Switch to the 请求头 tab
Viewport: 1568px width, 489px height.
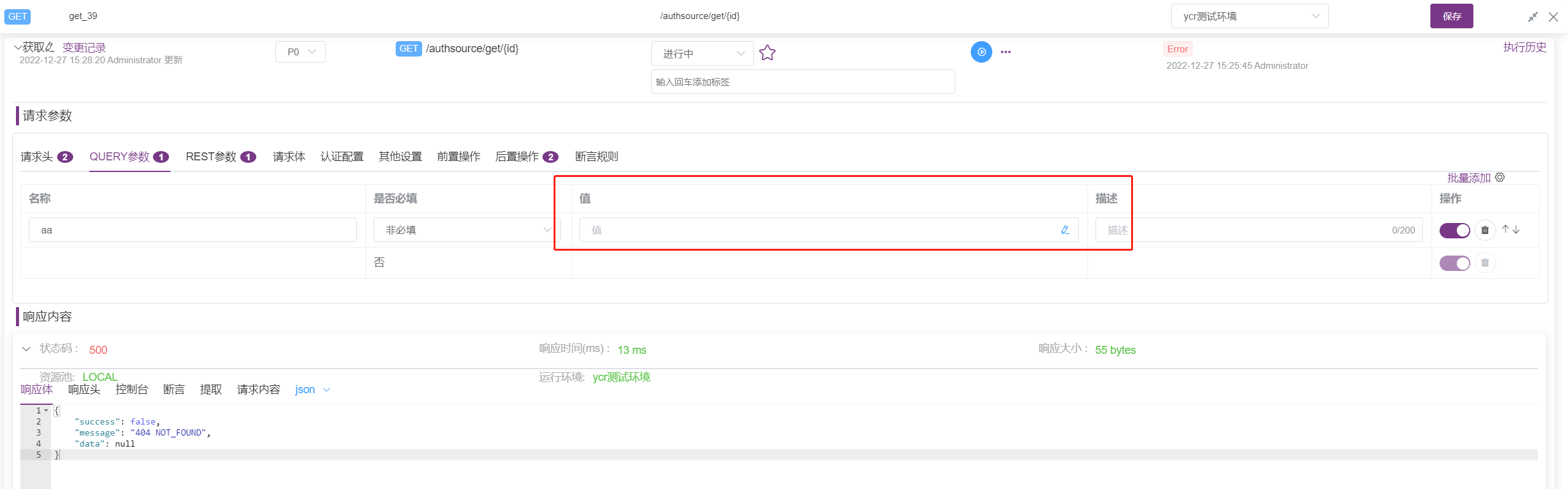(47, 157)
